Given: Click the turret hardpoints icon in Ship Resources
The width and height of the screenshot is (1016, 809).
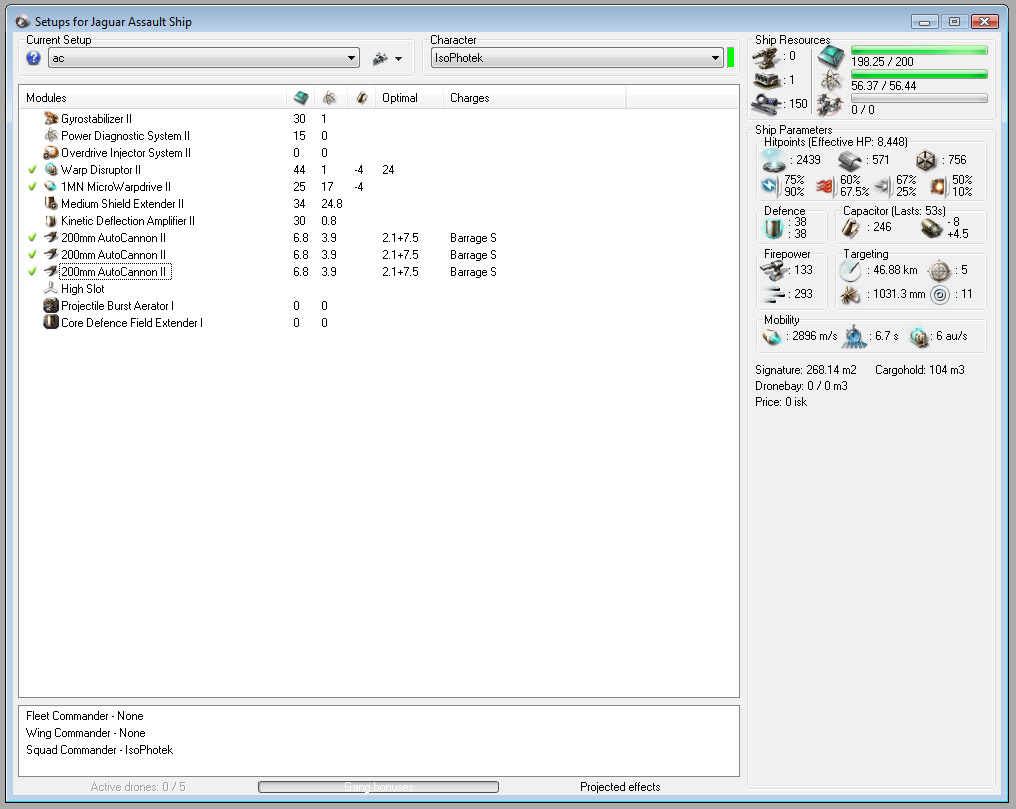Looking at the screenshot, I should [766, 57].
